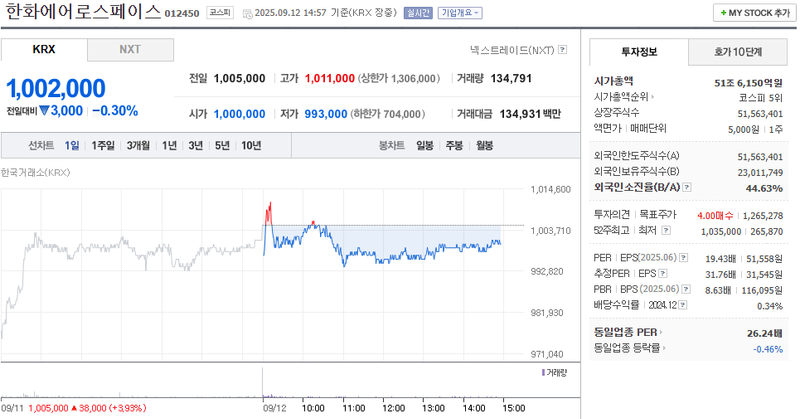800x419 pixels.
Task: Show the 월봉 candle chart
Action: 484,145
